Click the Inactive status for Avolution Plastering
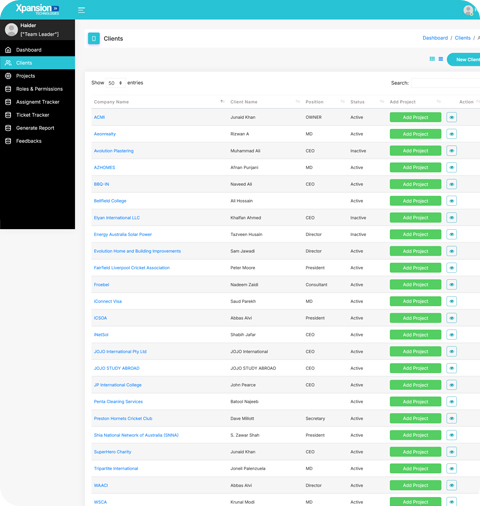This screenshot has width=480, height=506. [358, 151]
